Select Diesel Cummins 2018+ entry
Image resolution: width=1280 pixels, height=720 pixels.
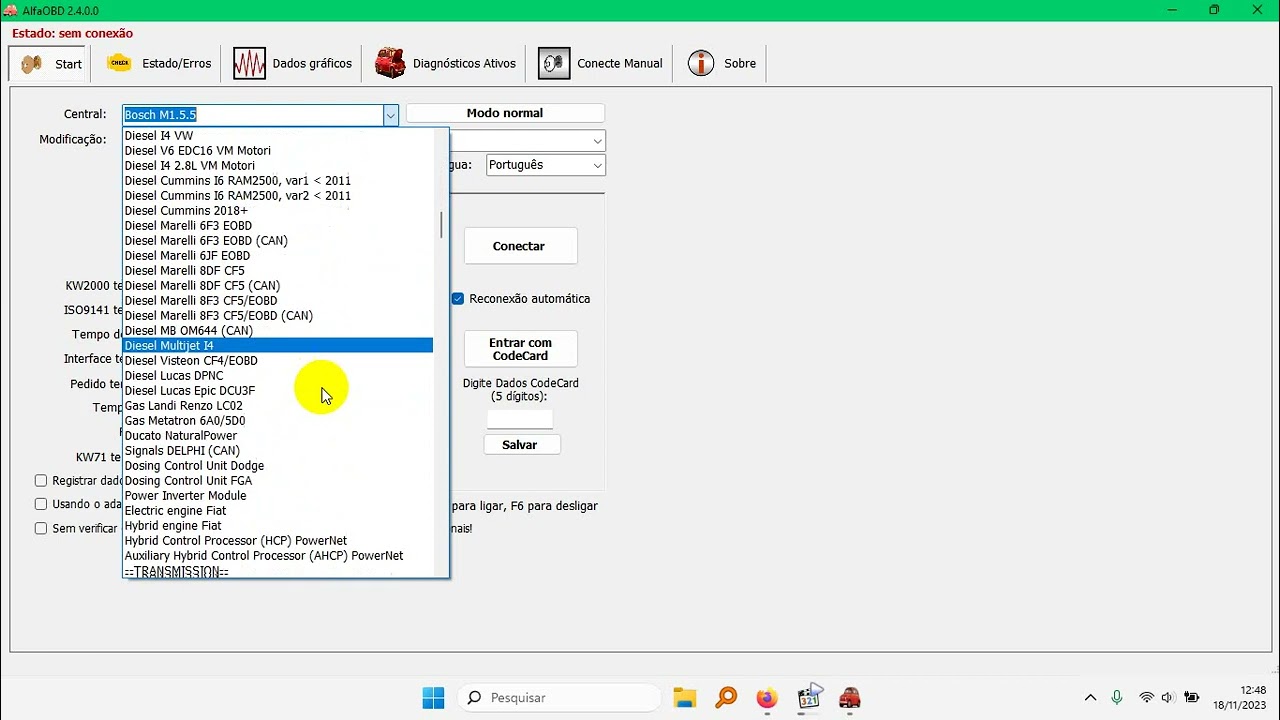(278, 211)
